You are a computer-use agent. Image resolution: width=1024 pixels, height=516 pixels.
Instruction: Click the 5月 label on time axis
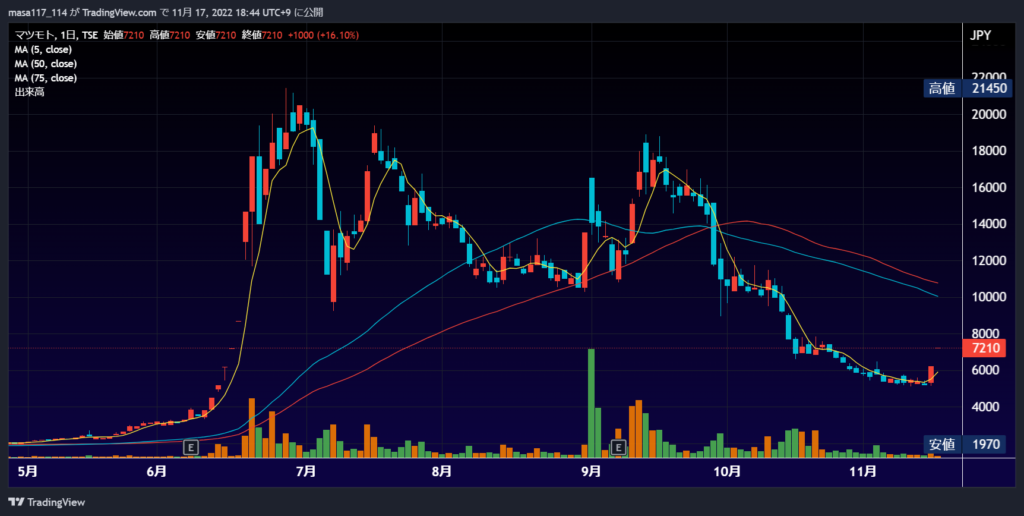pos(26,472)
